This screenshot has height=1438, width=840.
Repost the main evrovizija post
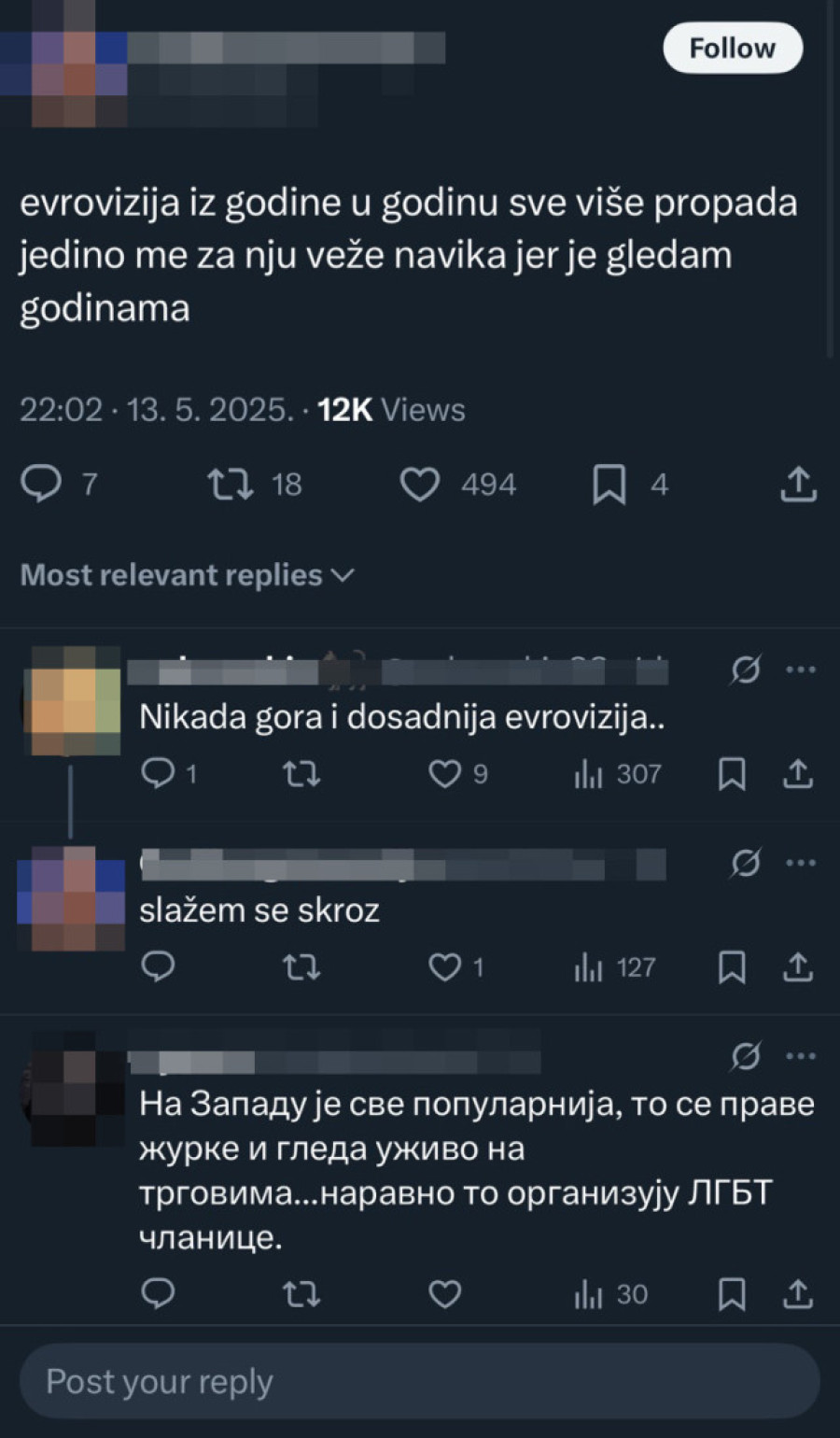tap(254, 485)
